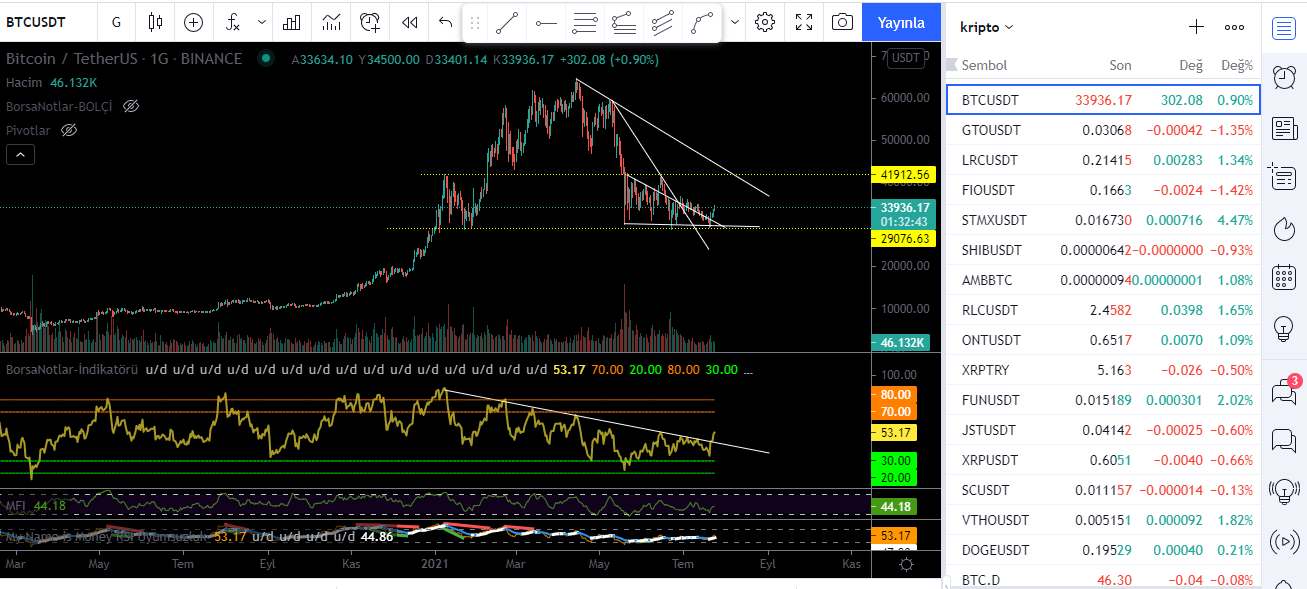Take a chart snapshot with the camera icon
Image resolution: width=1307 pixels, height=589 pixels.
[843, 21]
